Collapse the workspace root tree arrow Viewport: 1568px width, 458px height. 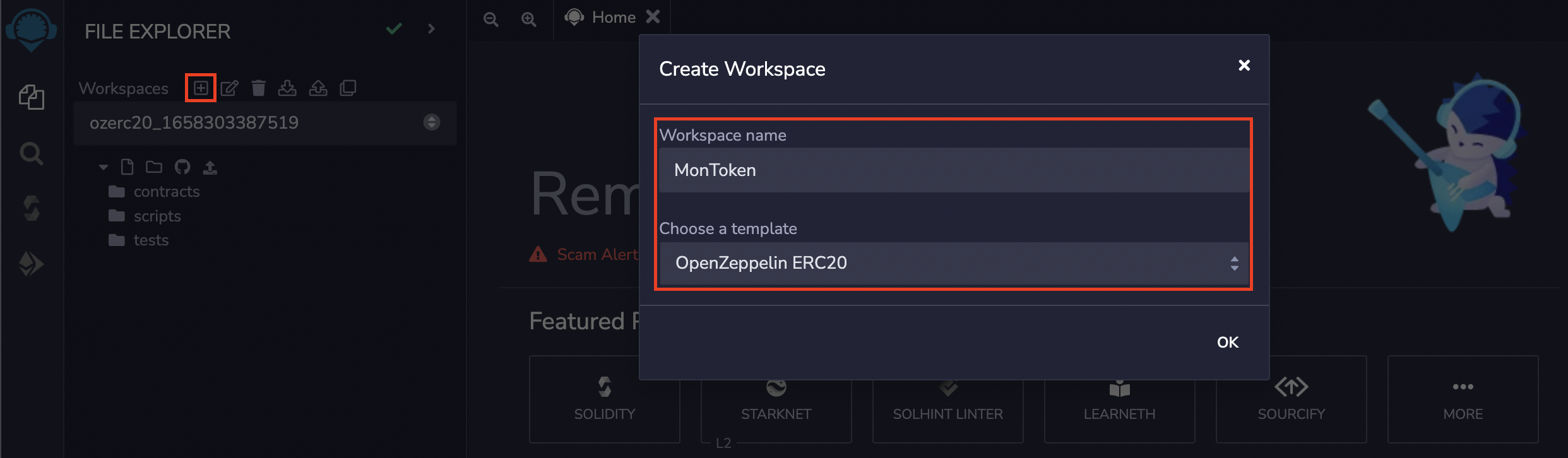pos(104,167)
